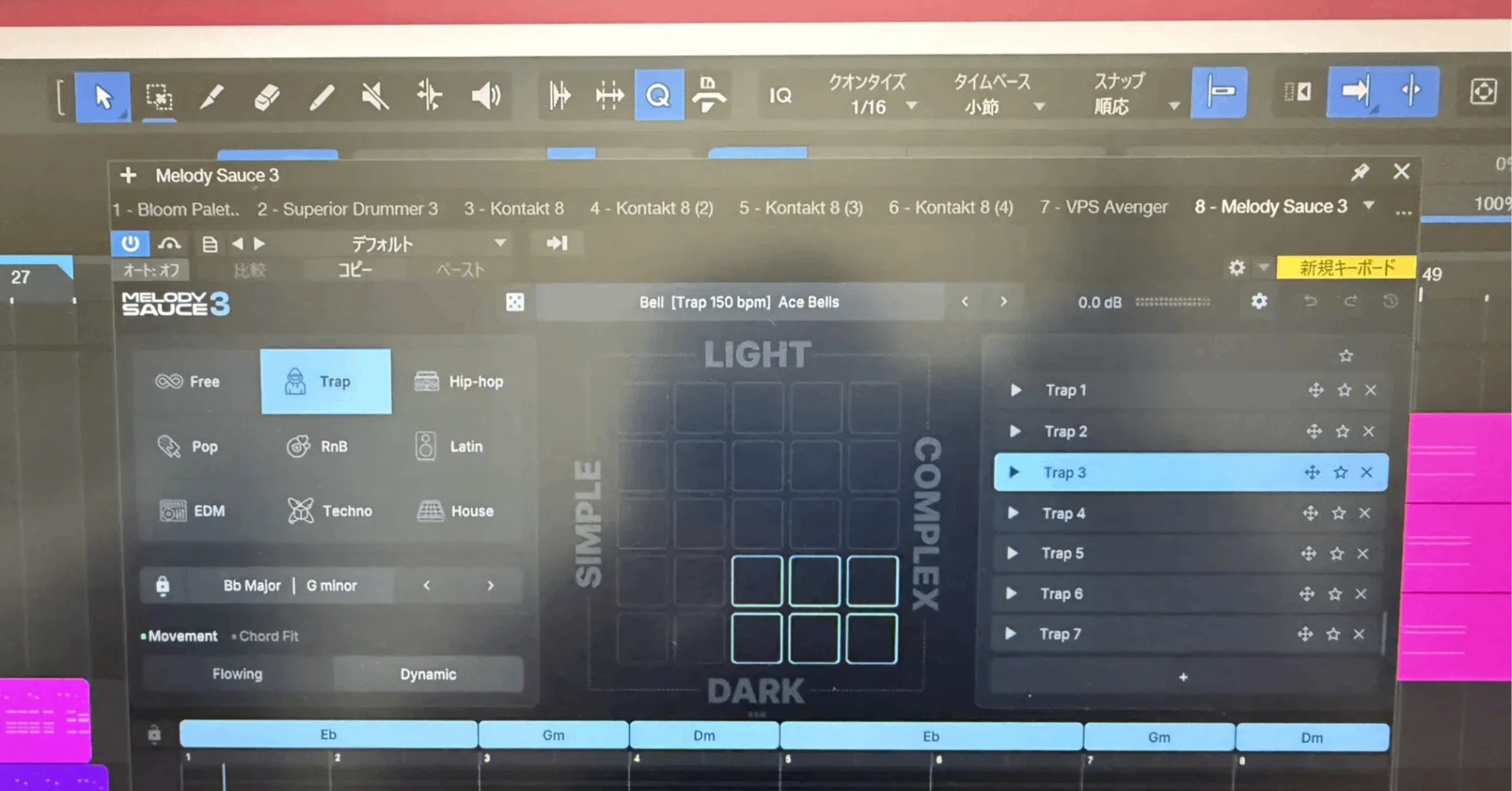Select the Movement option
This screenshot has height=791, width=1512.
click(x=180, y=636)
